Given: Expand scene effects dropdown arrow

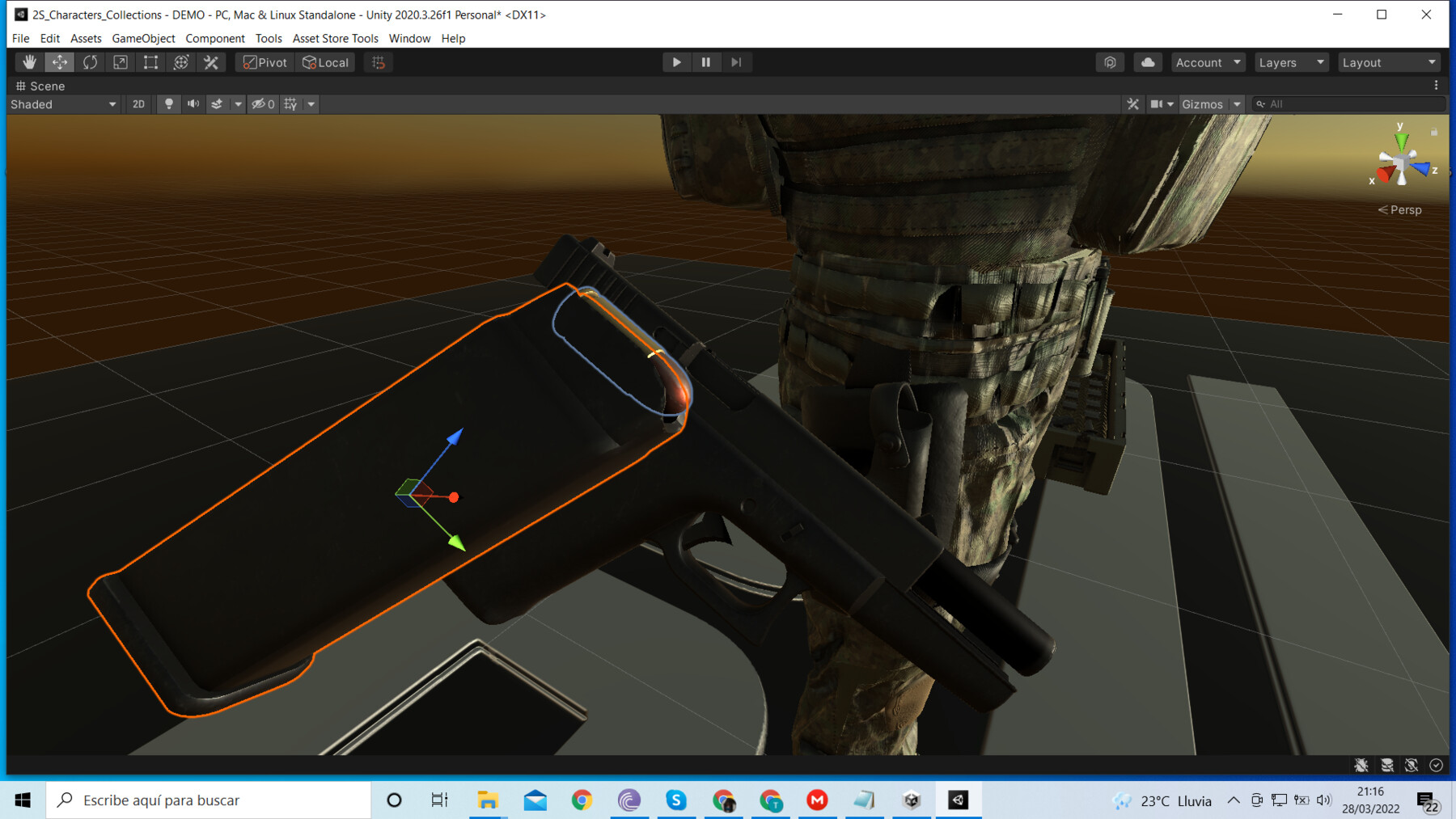Looking at the screenshot, I should [x=238, y=104].
